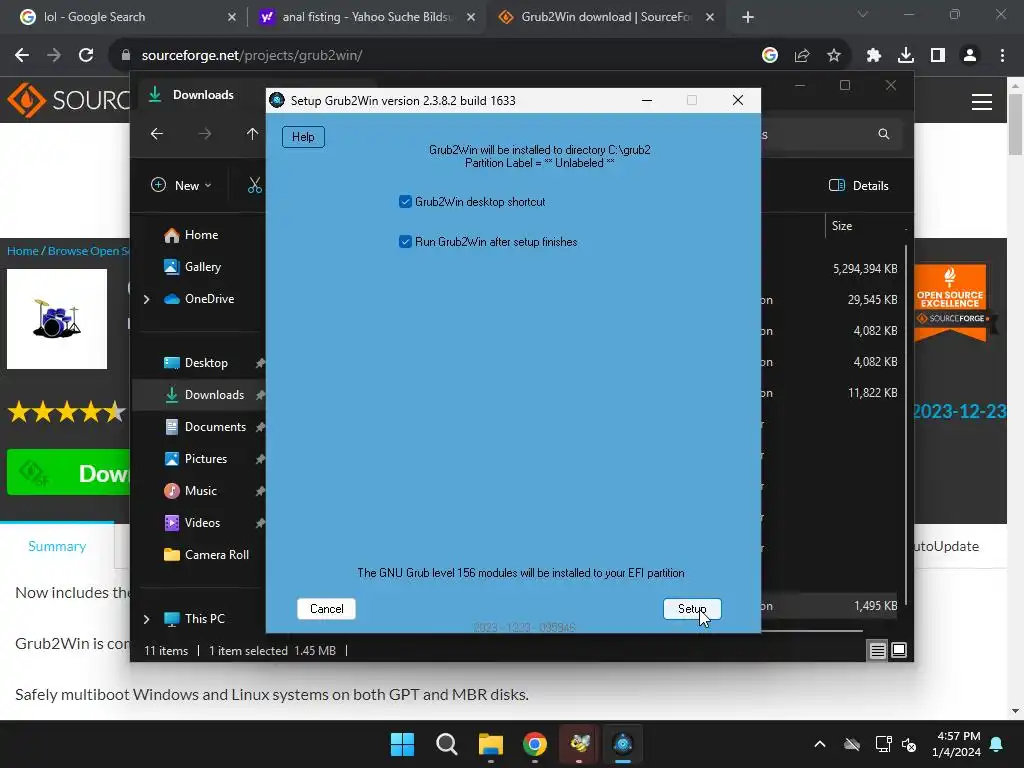Switch to Yahoo Suche browser tab
Screen dimensions: 1024x768
pyautogui.click(x=366, y=17)
